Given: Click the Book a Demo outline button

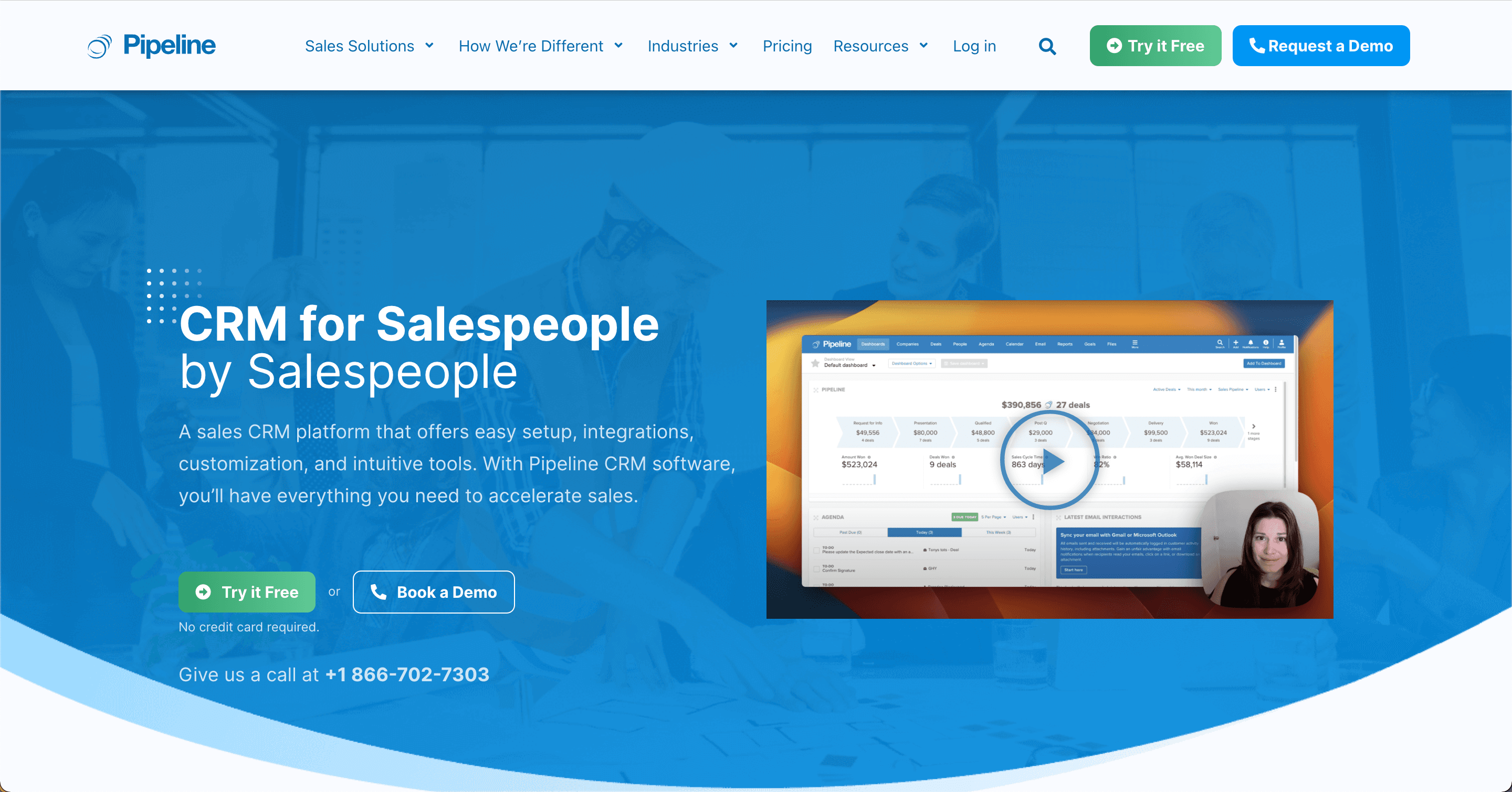Looking at the screenshot, I should coord(433,591).
